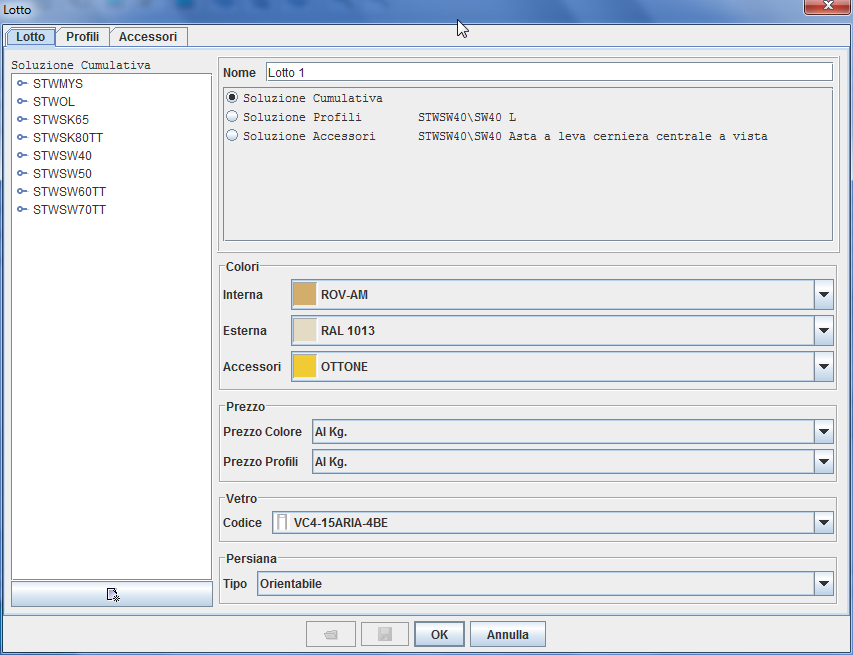Select STWSW70TT in the solution list
This screenshot has width=853, height=655.
[x=69, y=210]
